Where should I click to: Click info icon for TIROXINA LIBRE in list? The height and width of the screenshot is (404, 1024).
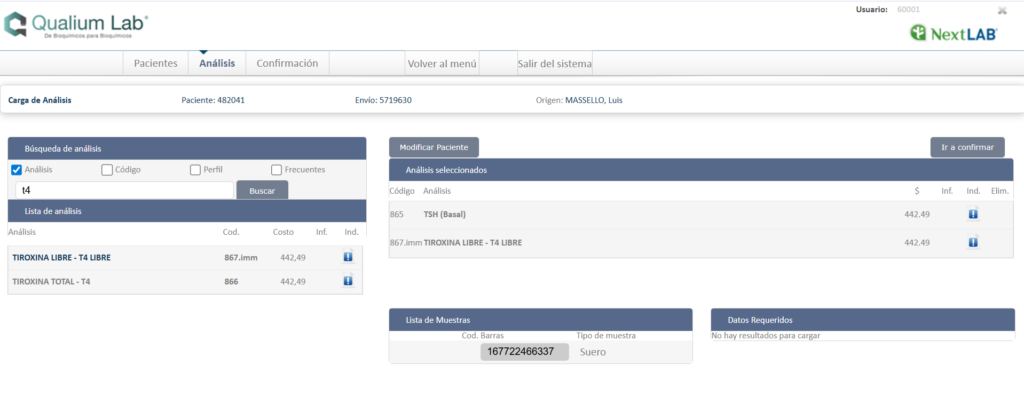[x=348, y=257]
